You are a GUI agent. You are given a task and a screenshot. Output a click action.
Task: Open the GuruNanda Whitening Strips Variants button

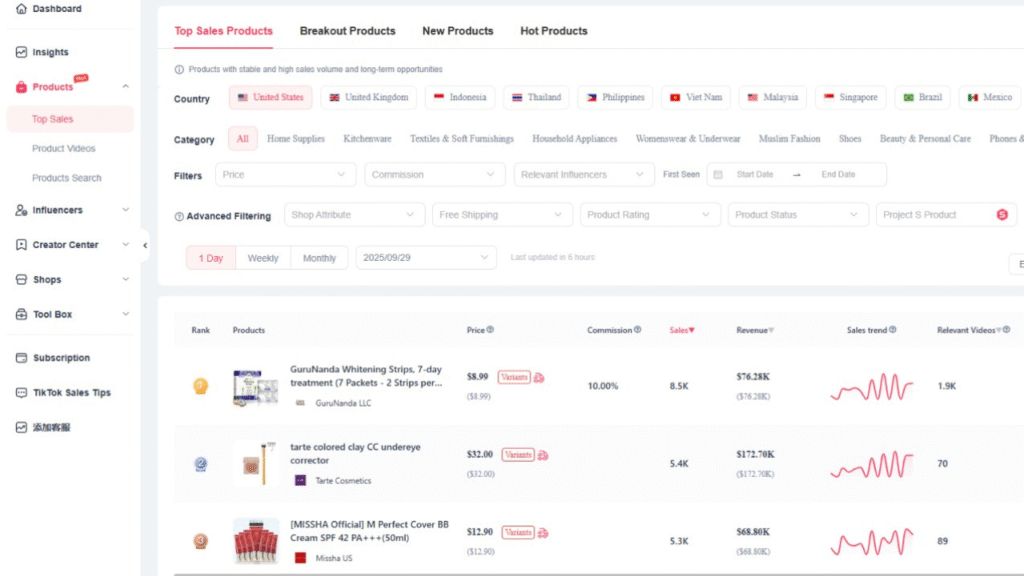coord(513,377)
